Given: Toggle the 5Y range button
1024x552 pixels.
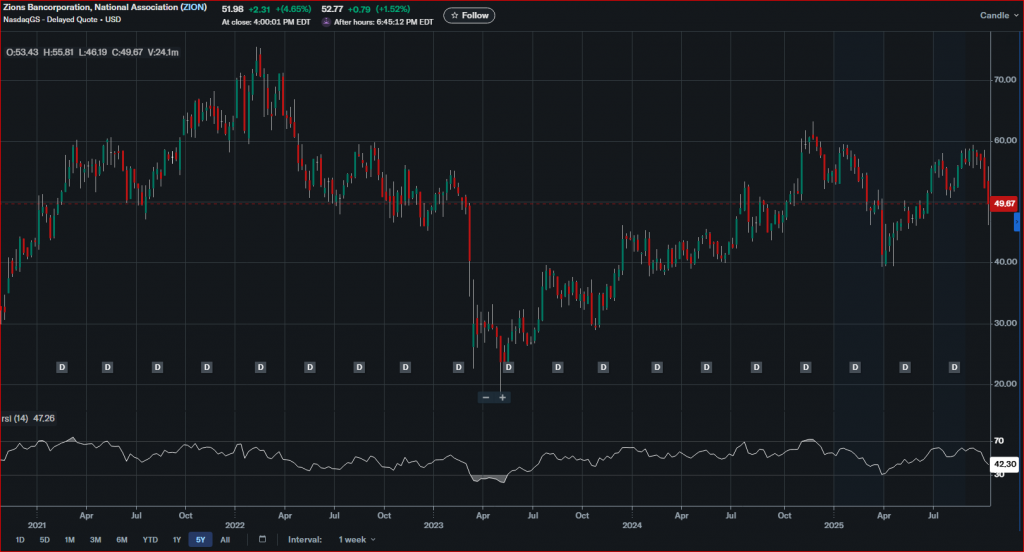Looking at the screenshot, I should [x=200, y=539].
